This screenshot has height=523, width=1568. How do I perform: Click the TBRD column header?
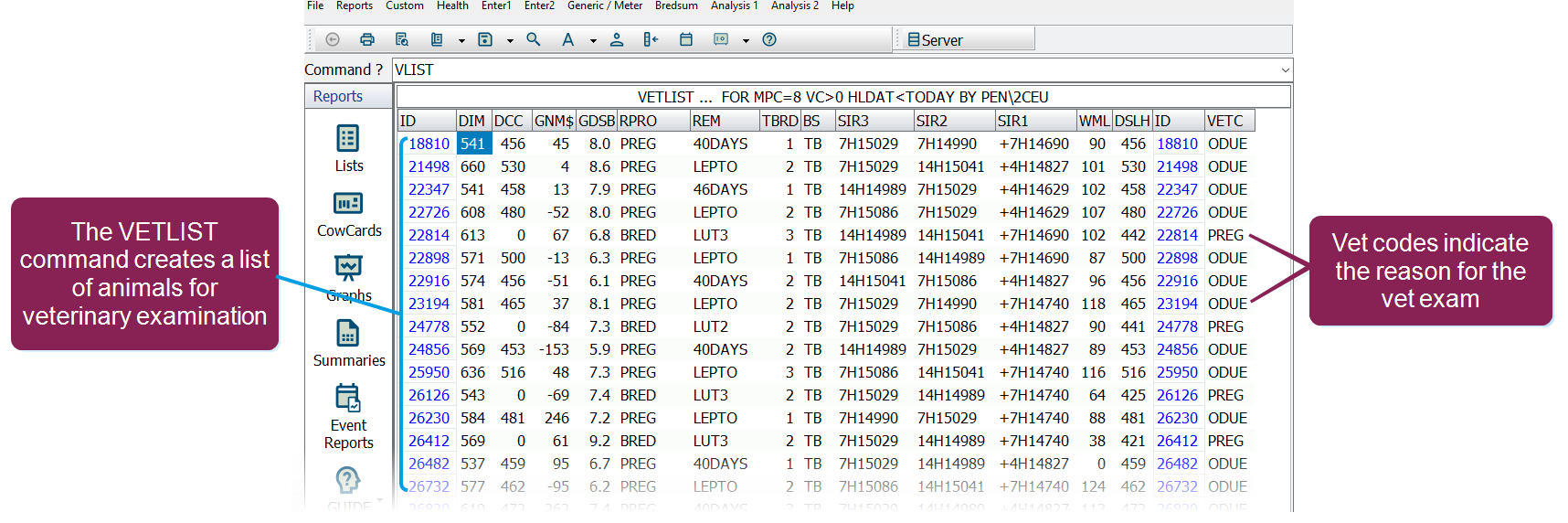click(780, 121)
